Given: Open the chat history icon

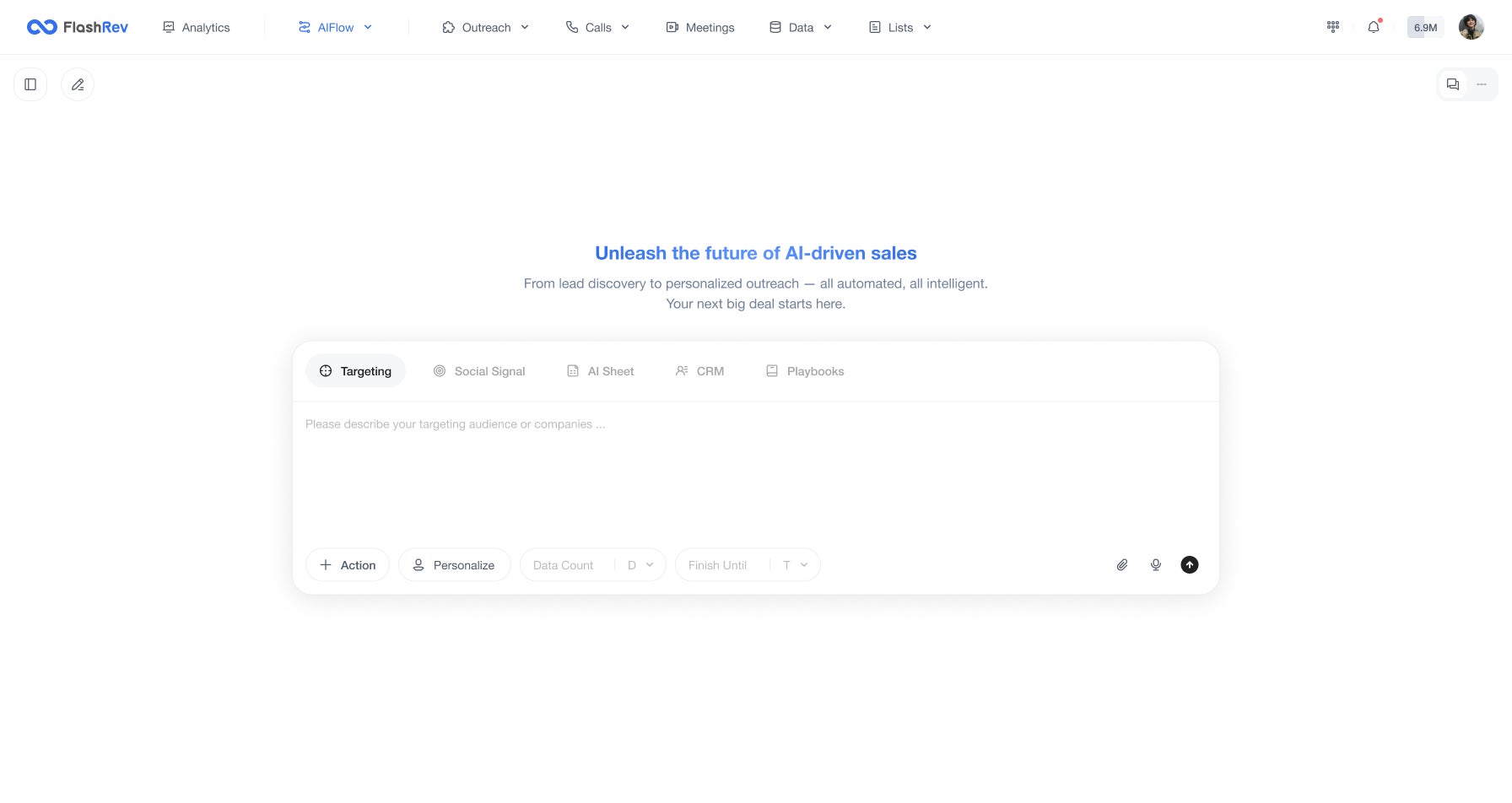Looking at the screenshot, I should [x=1453, y=84].
